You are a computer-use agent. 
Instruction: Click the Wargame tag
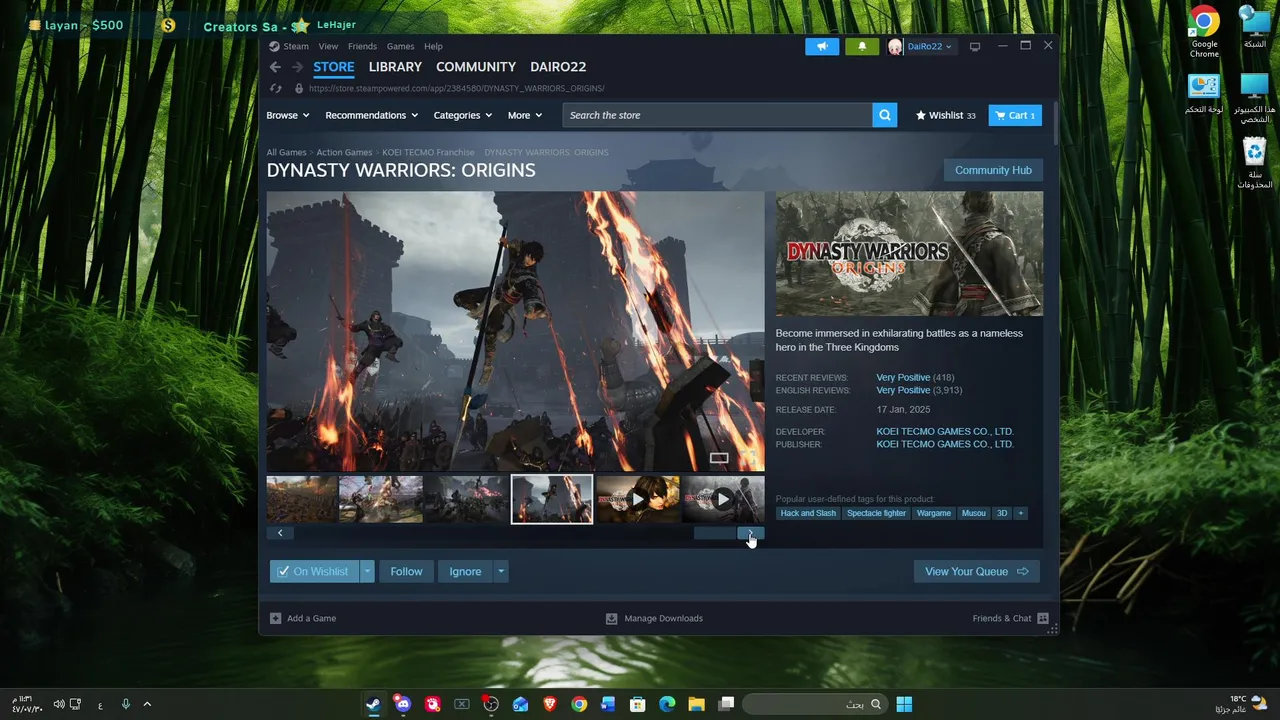pos(934,513)
